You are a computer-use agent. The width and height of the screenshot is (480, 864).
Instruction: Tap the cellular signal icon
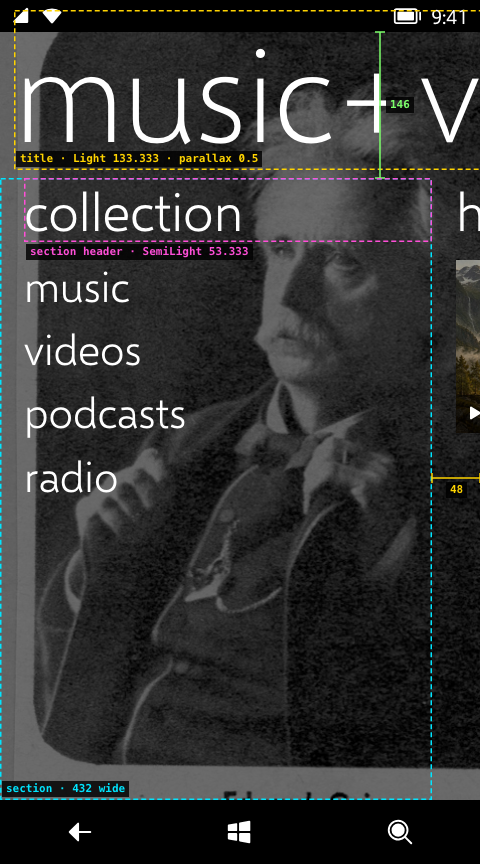point(21,17)
